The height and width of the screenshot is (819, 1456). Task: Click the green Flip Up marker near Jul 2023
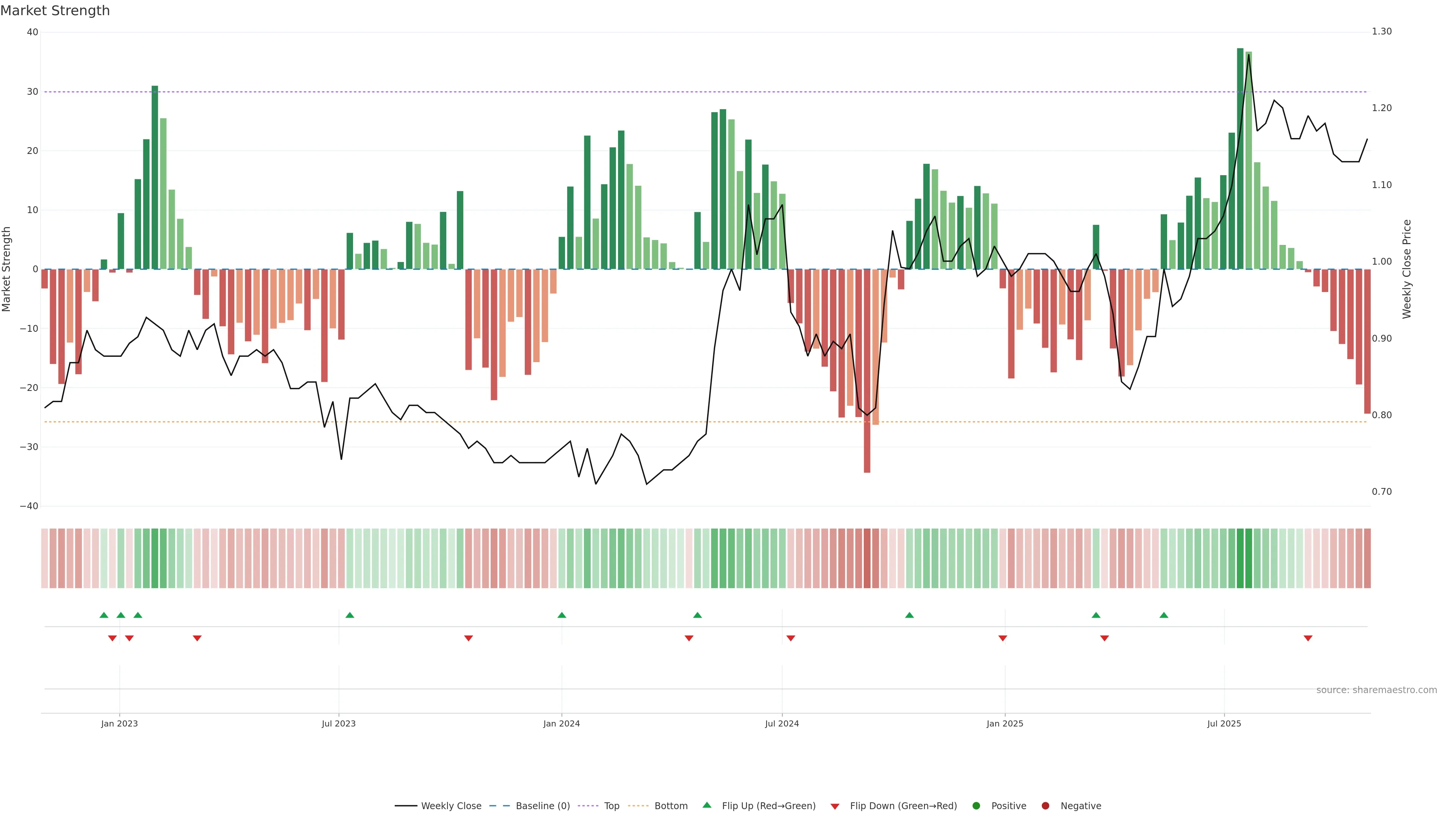tap(350, 615)
